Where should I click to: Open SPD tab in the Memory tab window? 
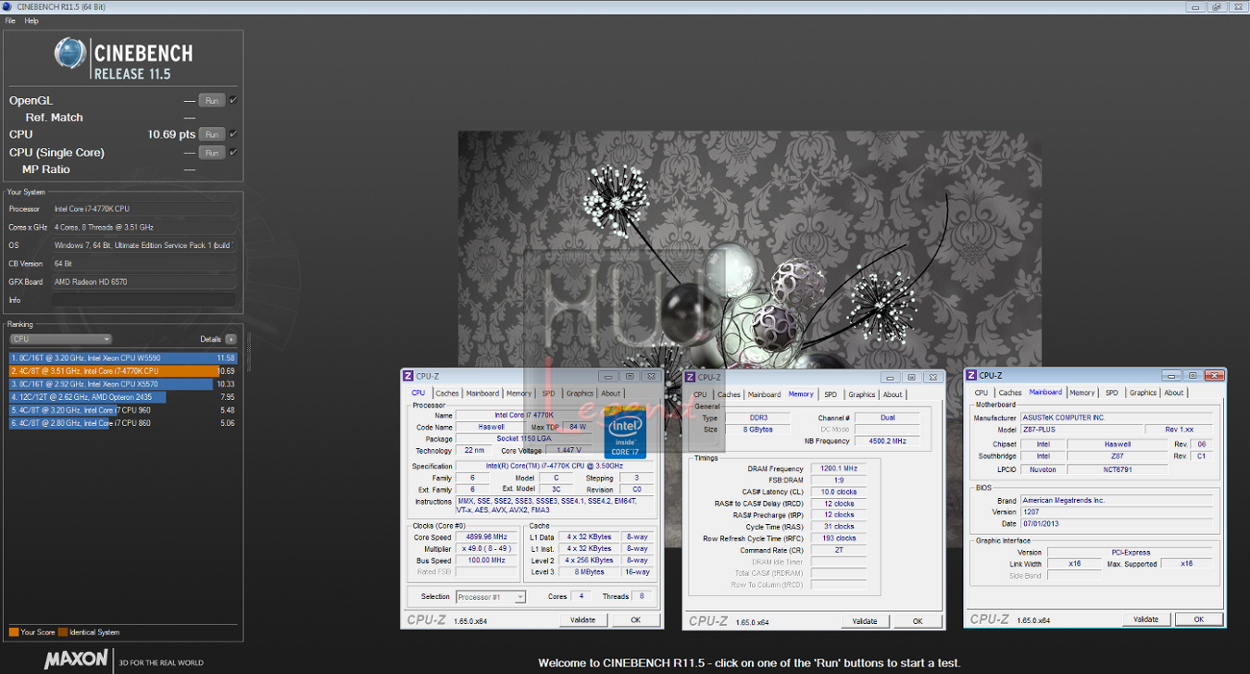click(831, 394)
